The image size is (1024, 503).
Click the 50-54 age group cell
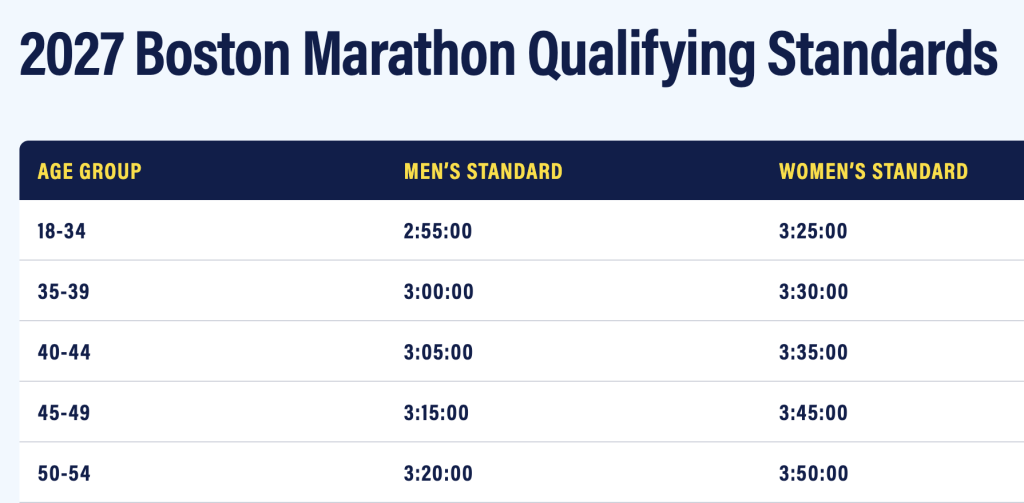coord(64,473)
